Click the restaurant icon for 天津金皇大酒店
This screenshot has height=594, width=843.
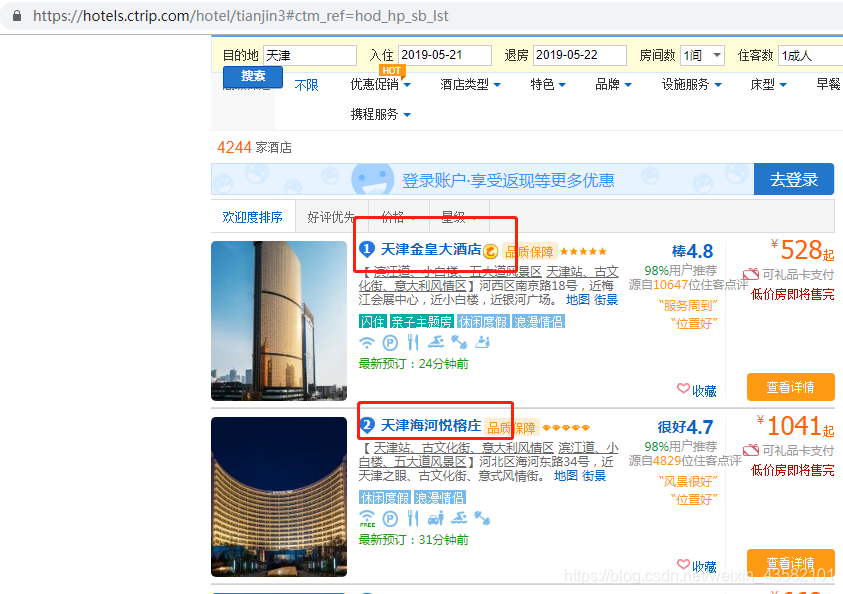pyautogui.click(x=413, y=342)
